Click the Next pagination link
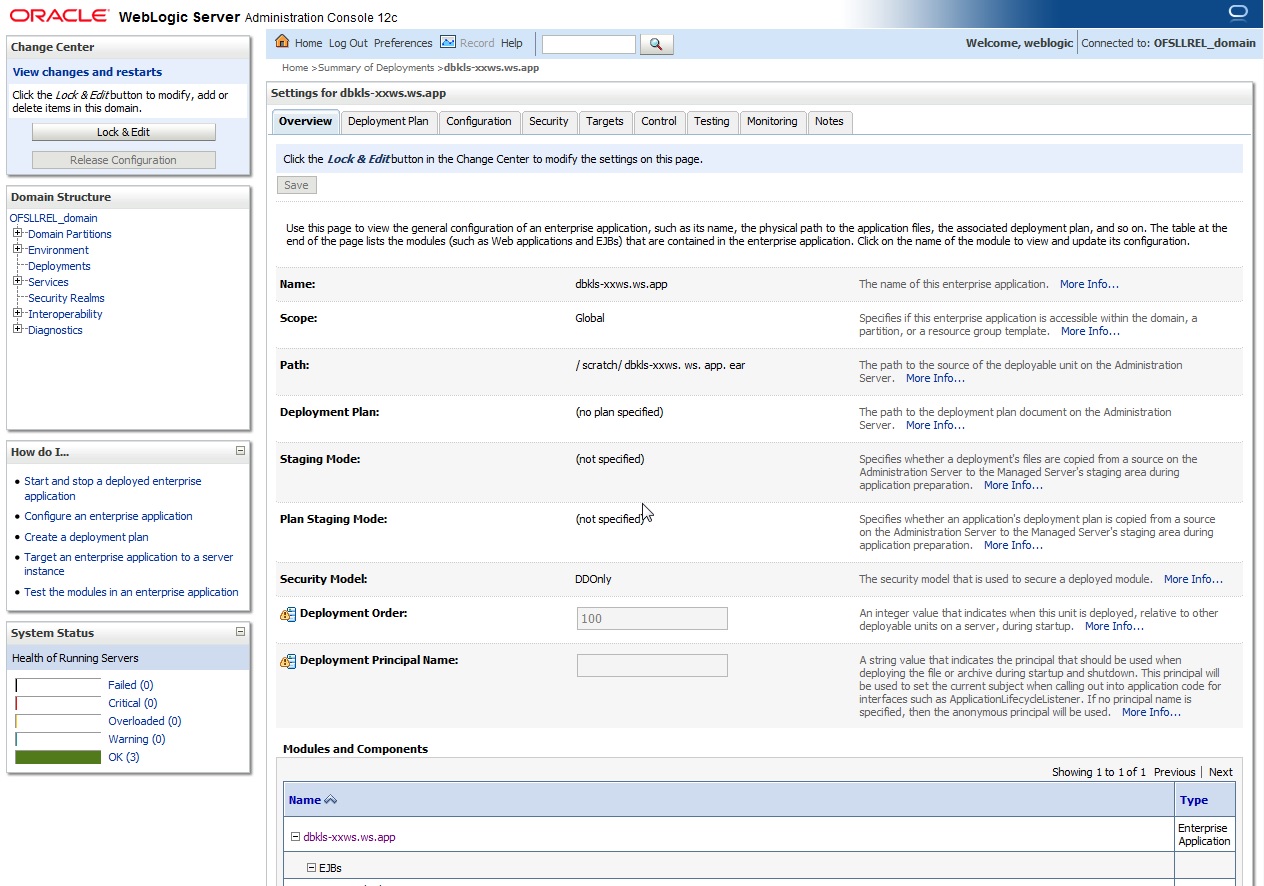 1221,772
